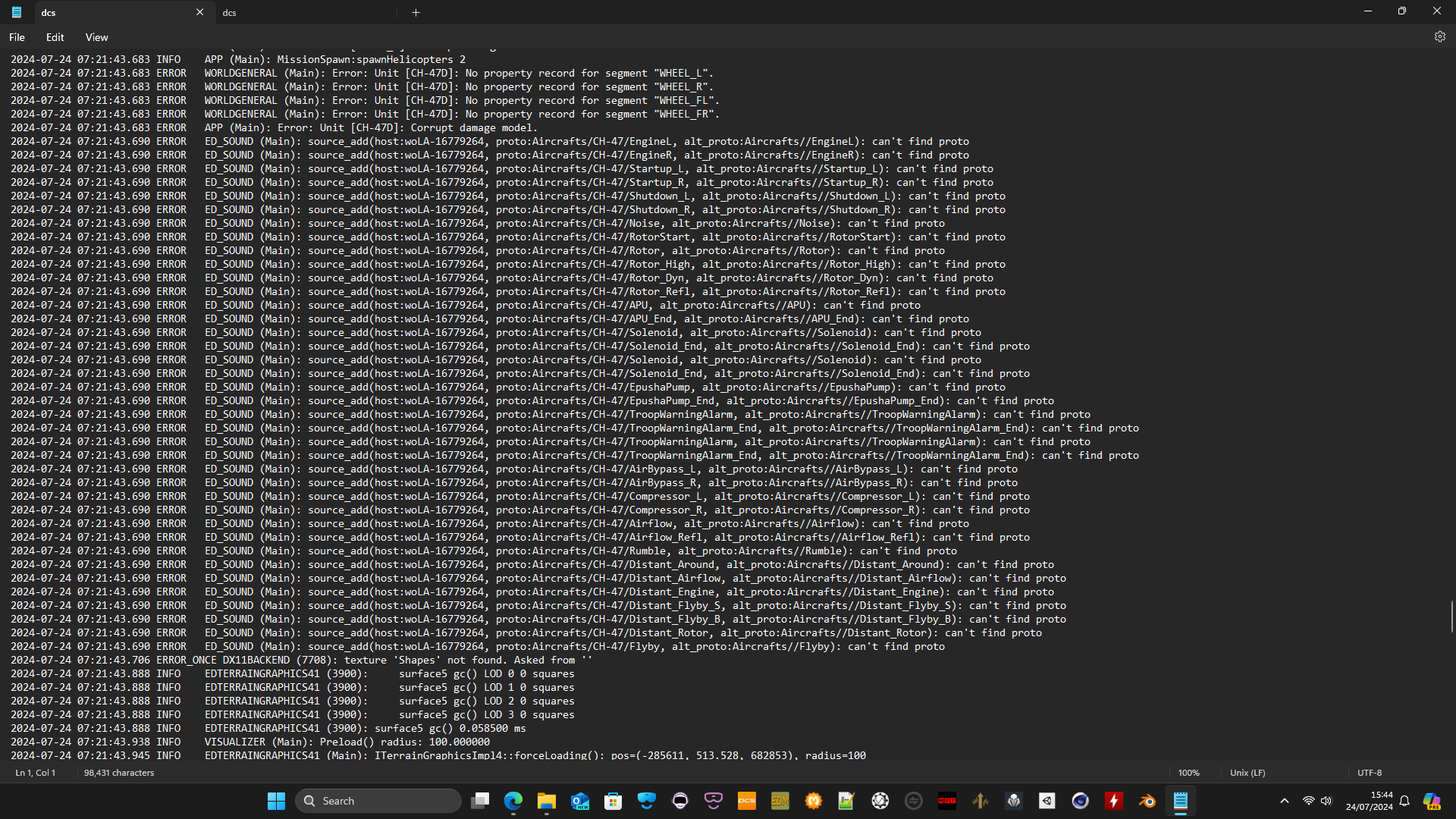Image resolution: width=1456 pixels, height=819 pixels.
Task: Click the log line with CH-47/Distant_Rotor
Action: (x=526, y=632)
